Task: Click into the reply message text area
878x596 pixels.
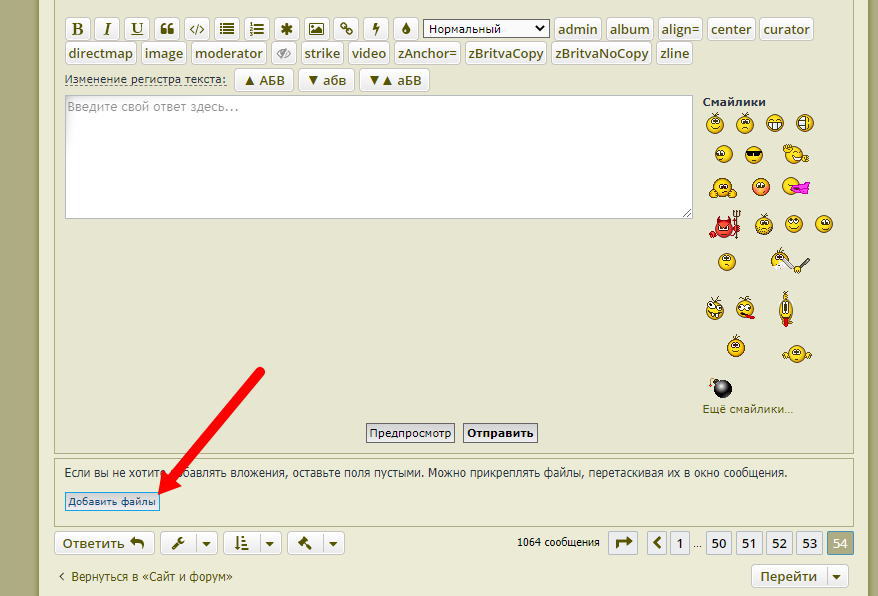Action: (x=378, y=157)
